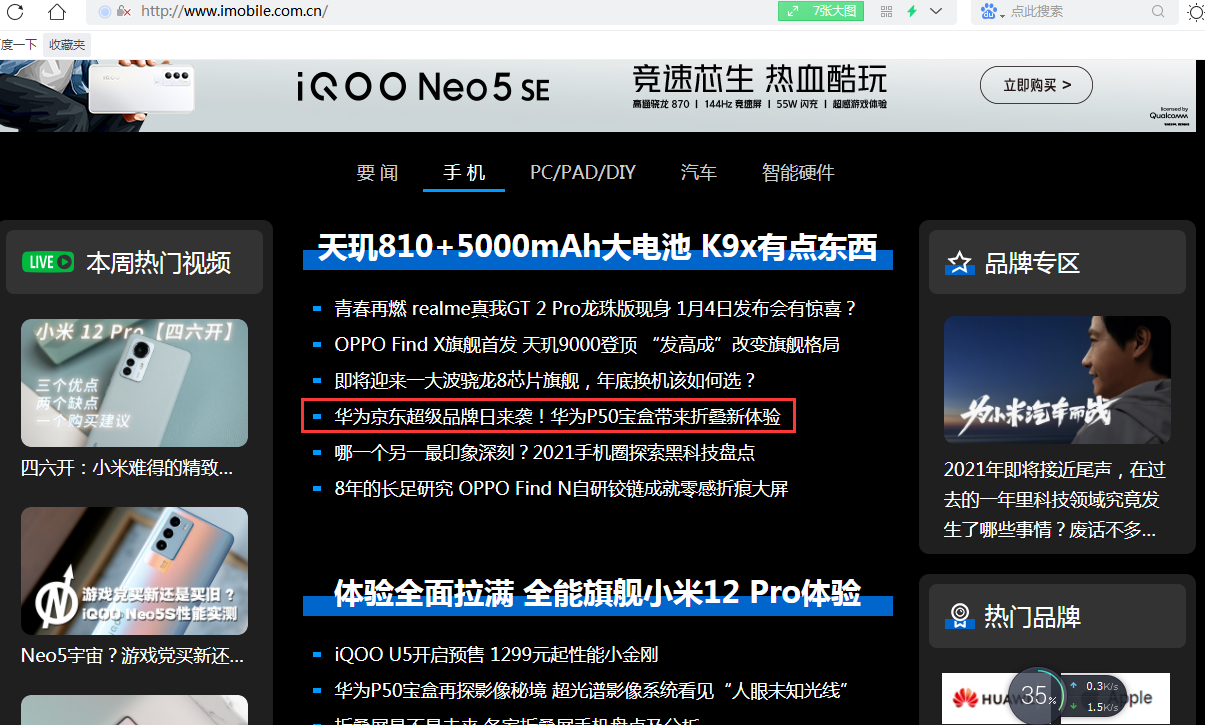The width and height of the screenshot is (1205, 725).
Task: Open the 热门品牌 section heading
Action: pos(1033,616)
